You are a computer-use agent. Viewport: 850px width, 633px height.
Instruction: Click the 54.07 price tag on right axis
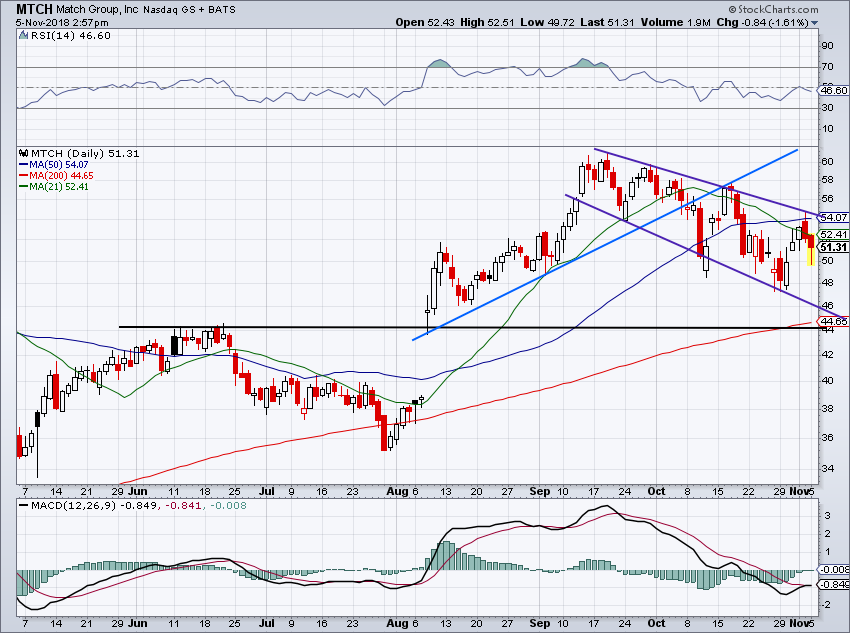click(x=834, y=217)
